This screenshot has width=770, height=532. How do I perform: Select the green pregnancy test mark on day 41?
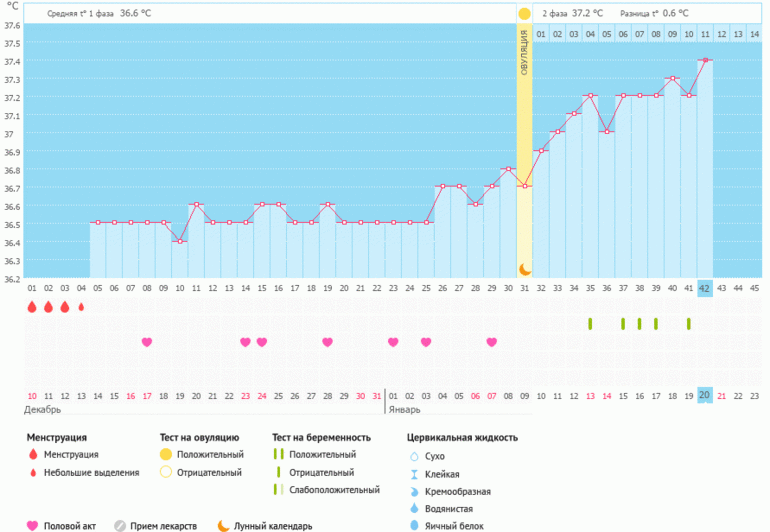tap(688, 324)
